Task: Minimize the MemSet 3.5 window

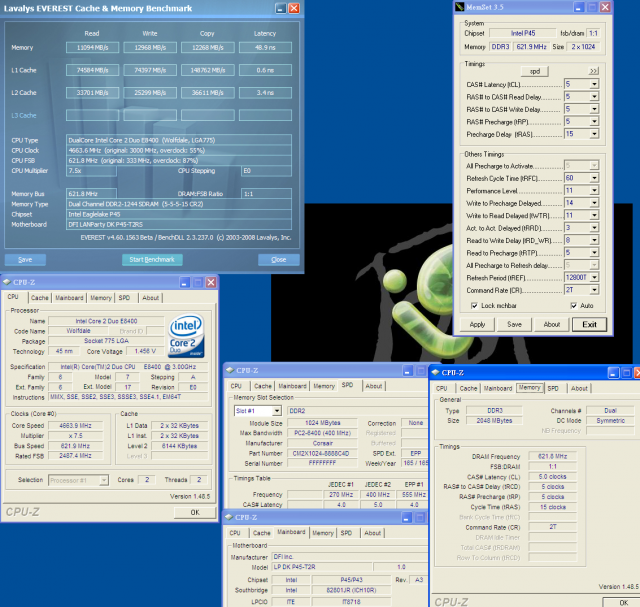Action: 579,7
